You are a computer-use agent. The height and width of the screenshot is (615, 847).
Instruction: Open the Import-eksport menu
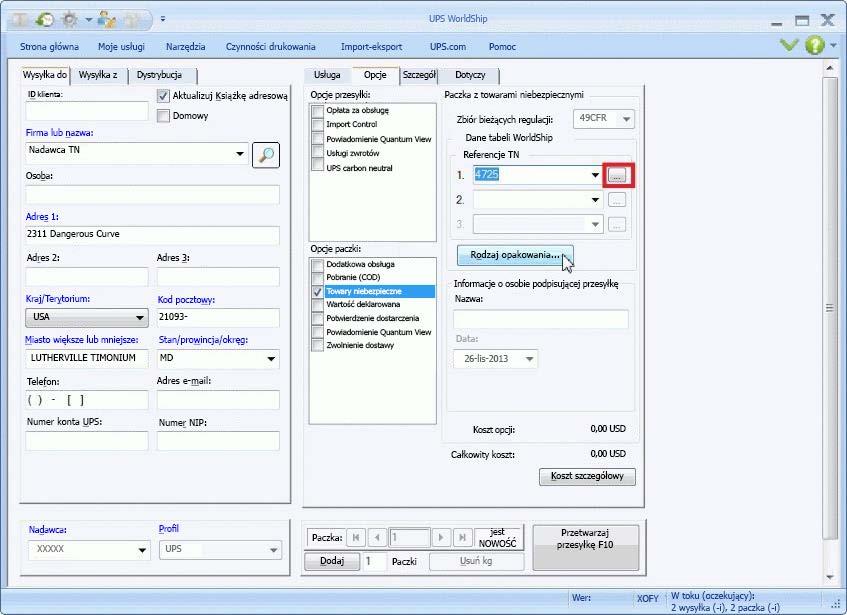(x=371, y=47)
